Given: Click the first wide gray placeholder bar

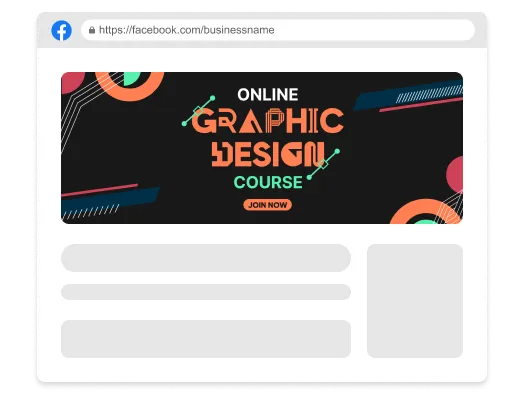Looking at the screenshot, I should point(206,258).
